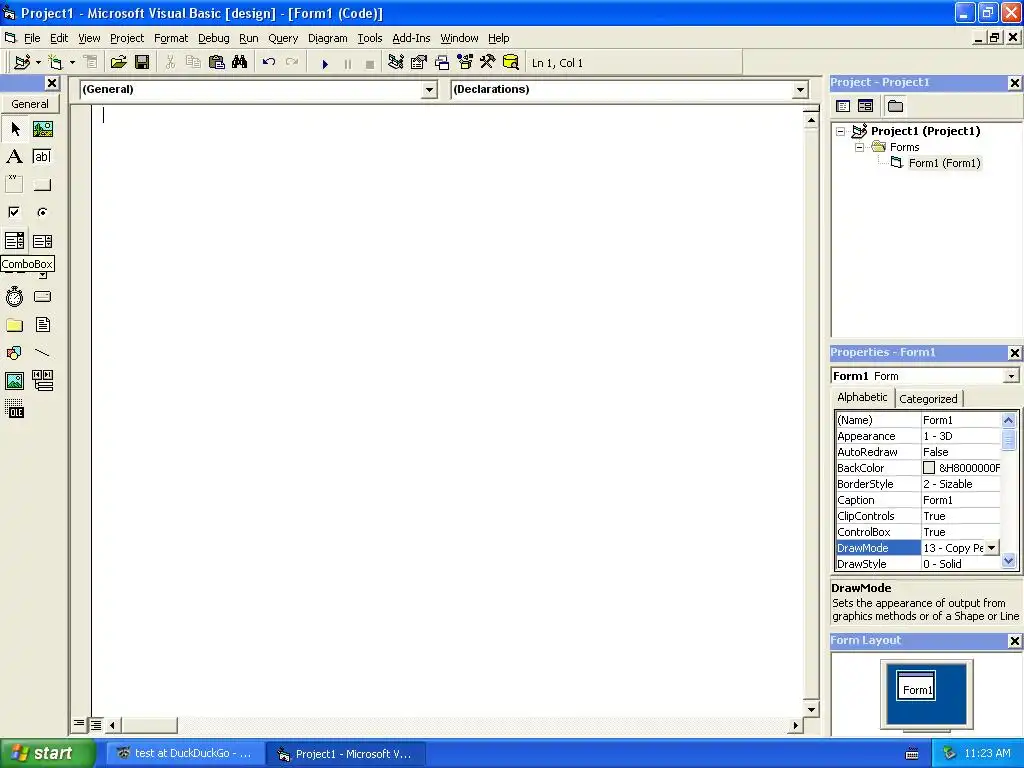Open the Debug menu
This screenshot has height=768, width=1024.
(x=214, y=38)
